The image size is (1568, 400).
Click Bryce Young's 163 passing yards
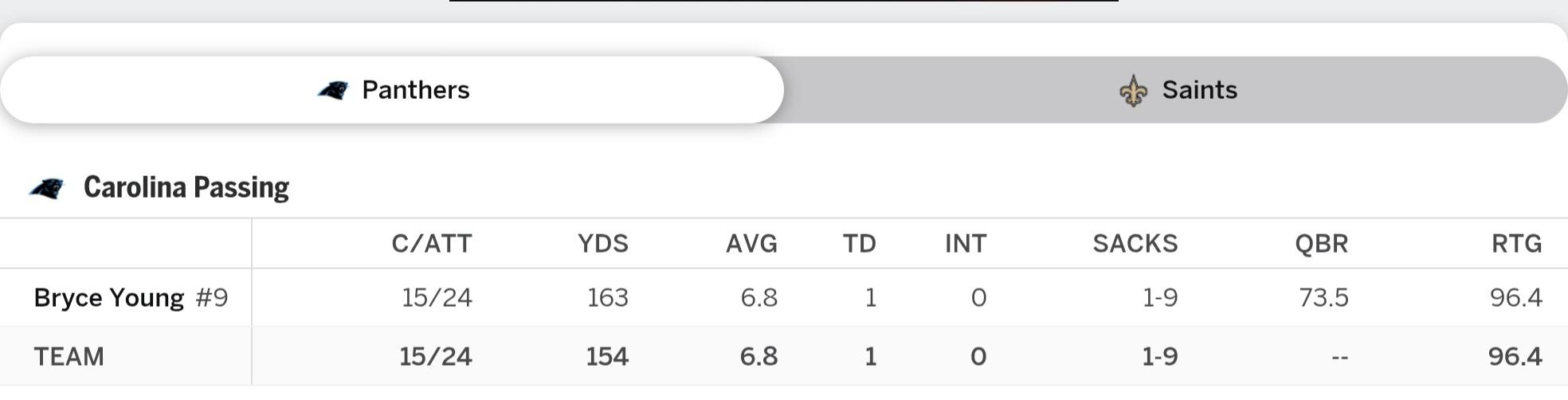(x=607, y=297)
